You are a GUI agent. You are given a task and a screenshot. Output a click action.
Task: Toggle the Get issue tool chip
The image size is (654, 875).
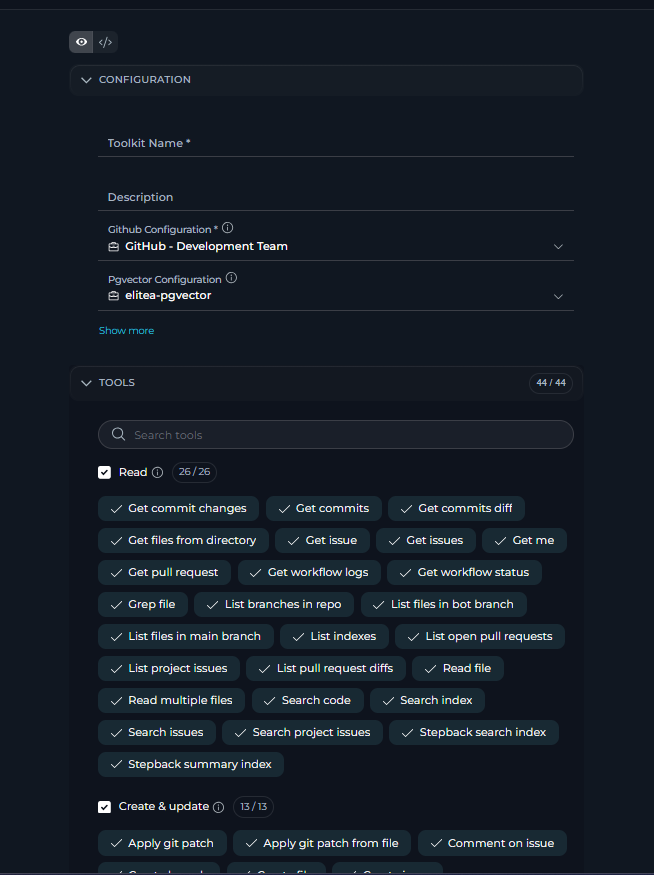[x=323, y=540]
